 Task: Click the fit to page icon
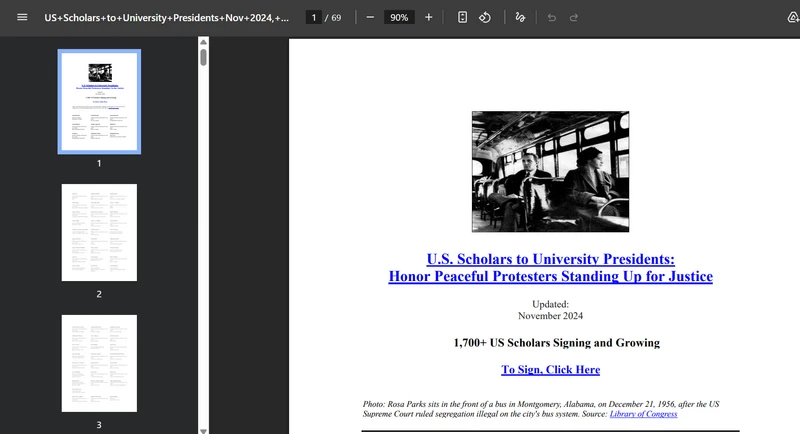tap(462, 17)
